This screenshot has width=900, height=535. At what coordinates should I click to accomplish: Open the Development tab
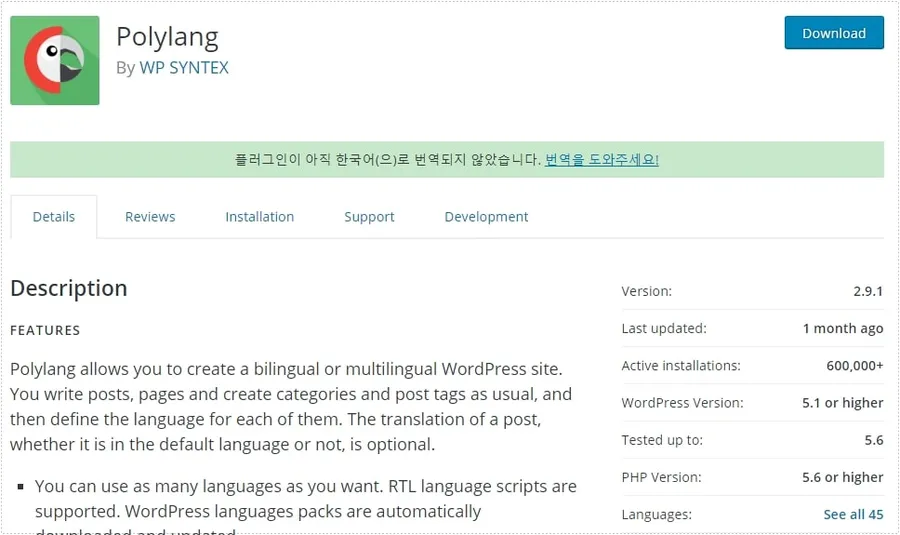[486, 217]
